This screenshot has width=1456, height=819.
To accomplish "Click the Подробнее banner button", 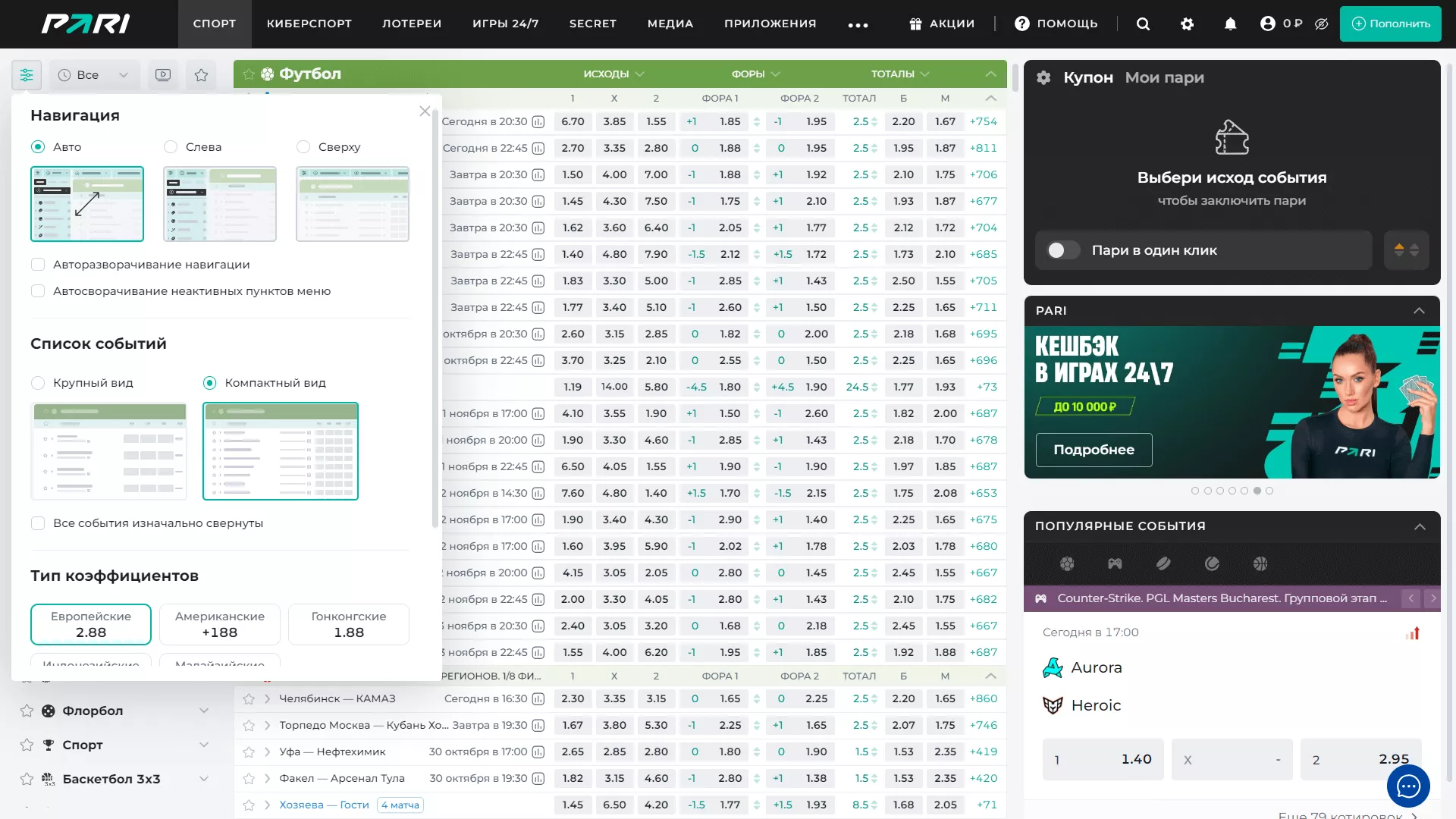I will tap(1094, 450).
